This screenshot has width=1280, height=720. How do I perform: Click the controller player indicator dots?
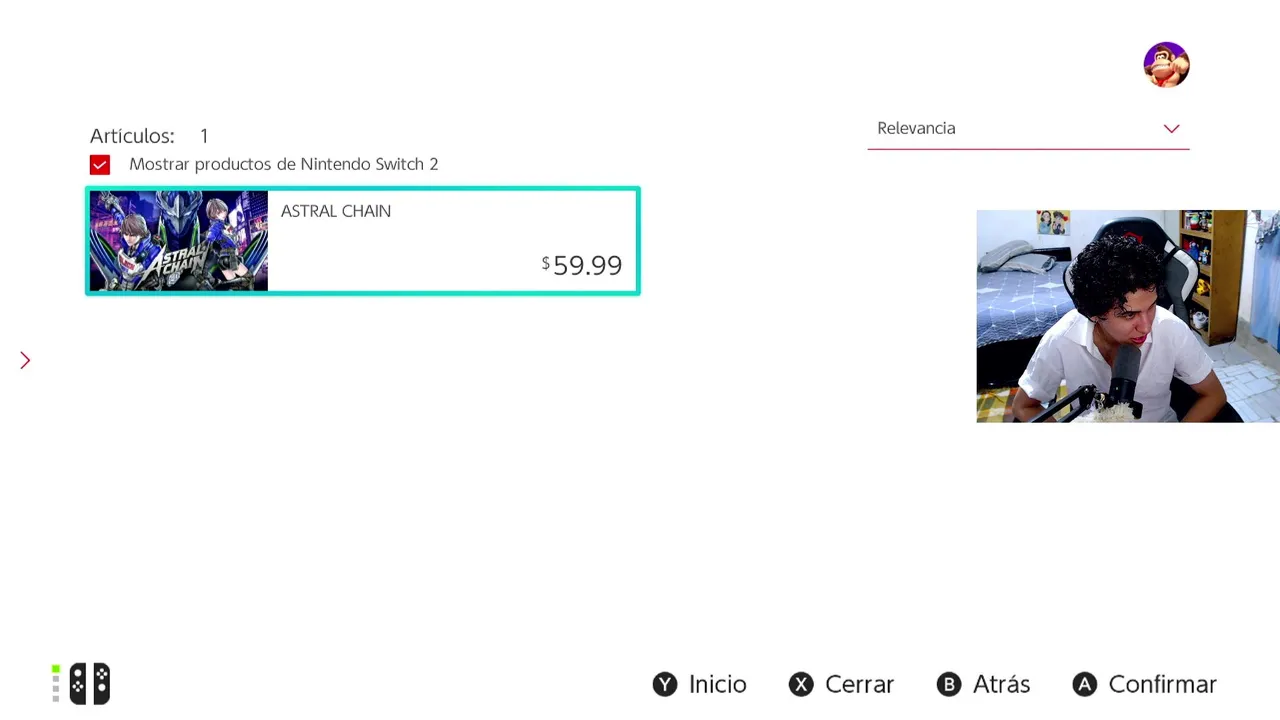click(x=56, y=684)
